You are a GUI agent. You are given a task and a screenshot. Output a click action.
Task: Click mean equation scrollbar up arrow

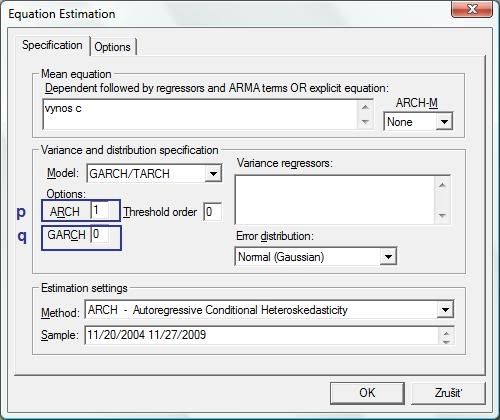click(365, 107)
